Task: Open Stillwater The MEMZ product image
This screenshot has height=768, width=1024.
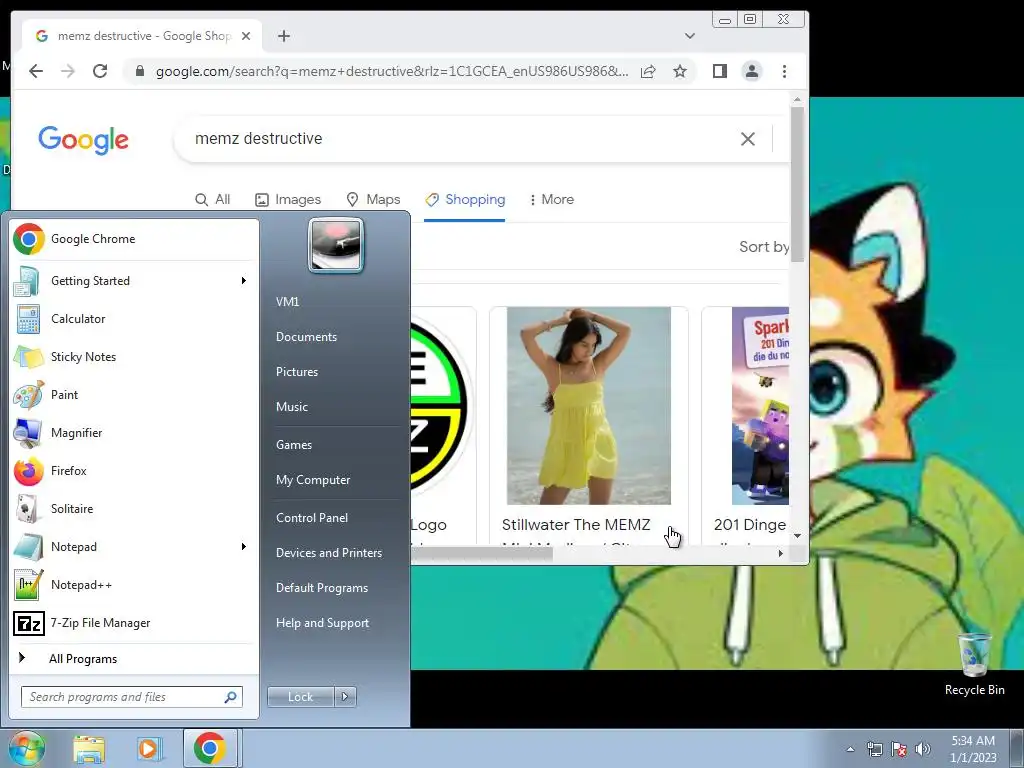Action: point(588,406)
